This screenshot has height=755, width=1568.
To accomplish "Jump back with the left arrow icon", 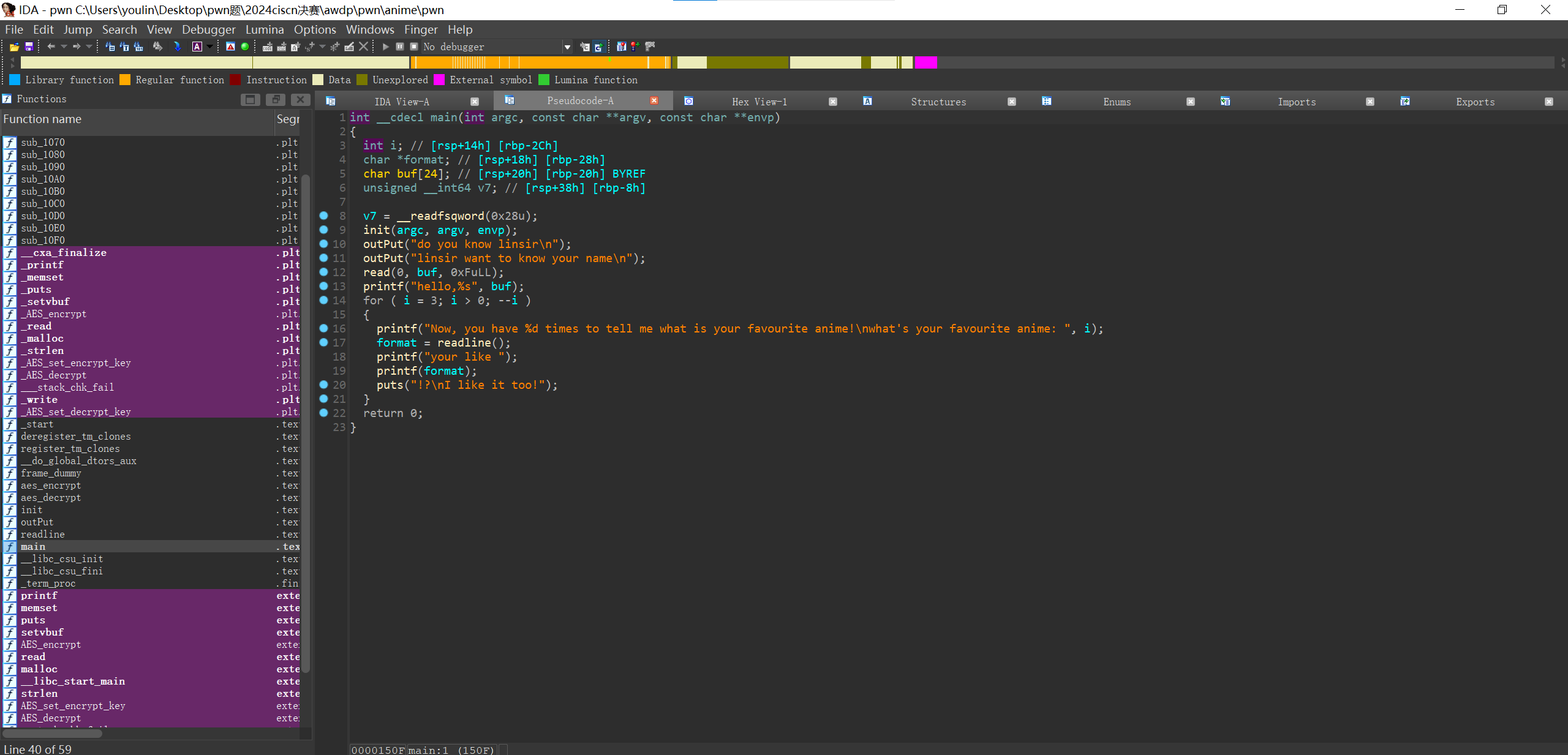I will point(51,47).
